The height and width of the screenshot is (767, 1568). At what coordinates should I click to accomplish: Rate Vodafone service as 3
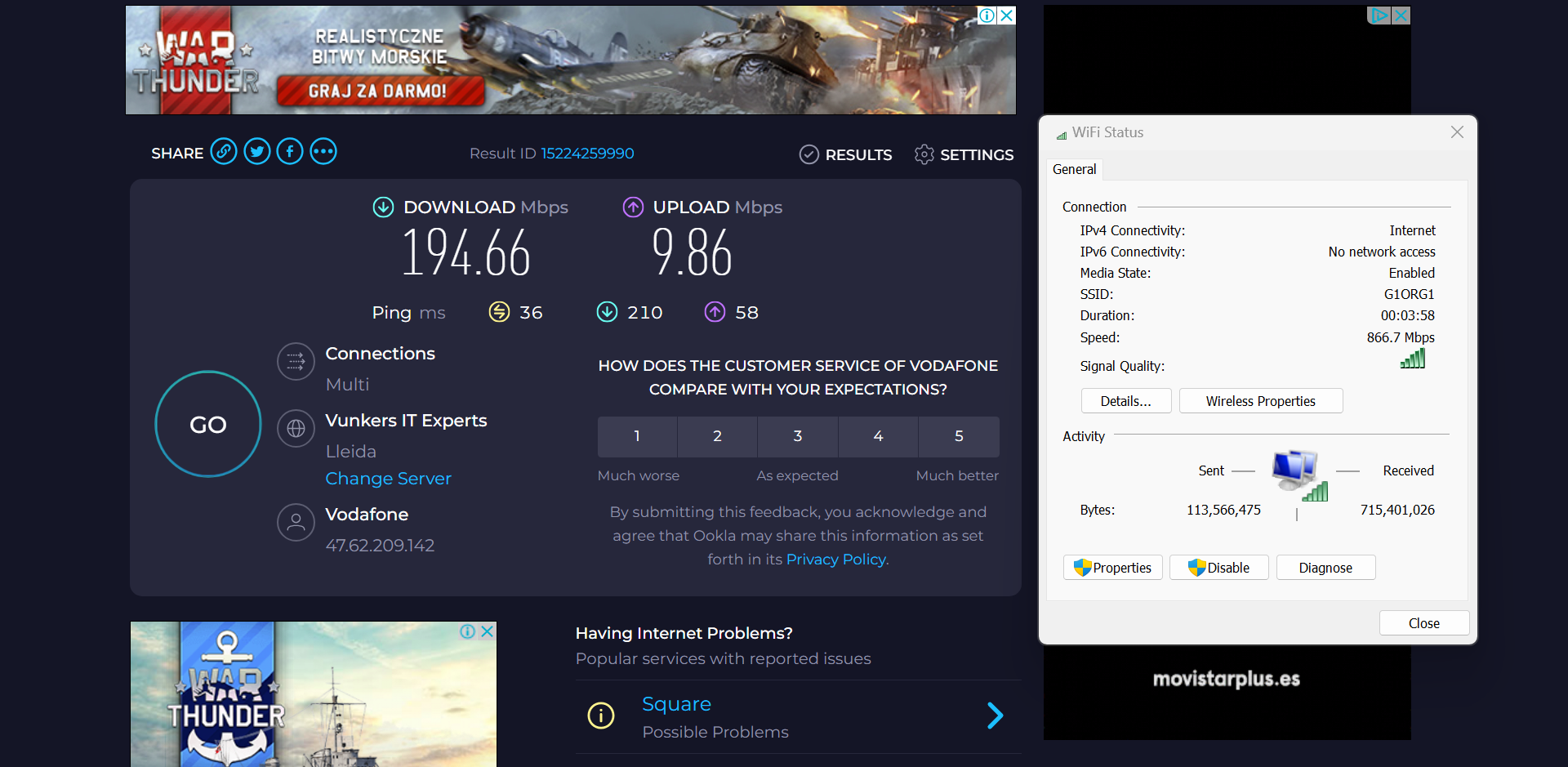[798, 436]
